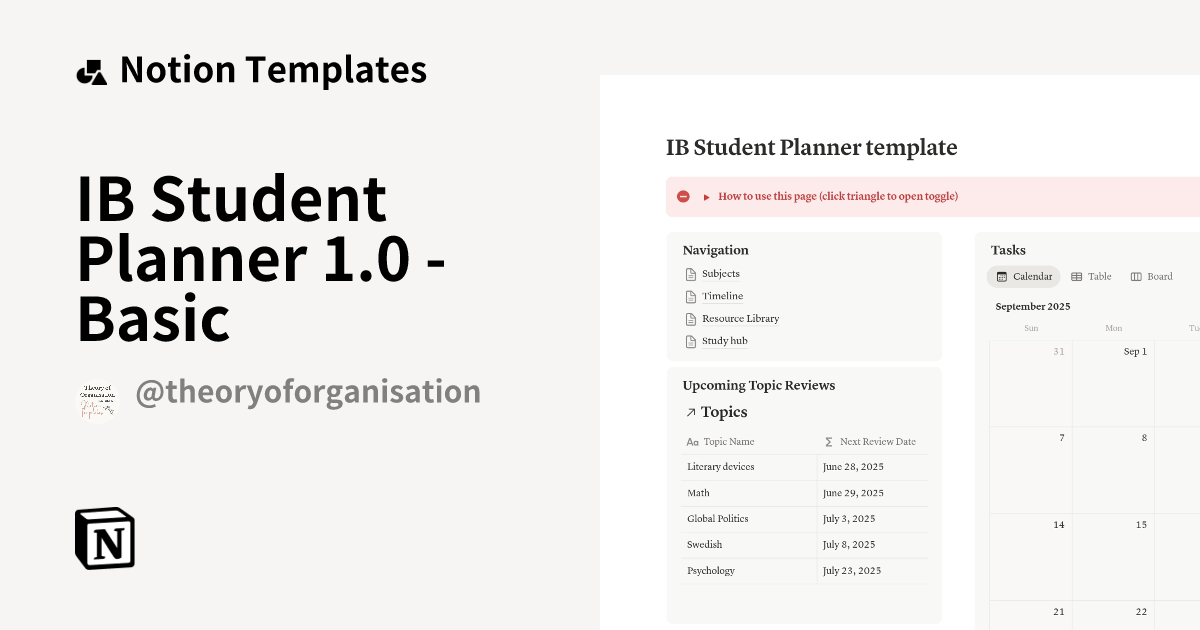Click the arrow icon next to Topics
1200x630 pixels.
[692, 412]
